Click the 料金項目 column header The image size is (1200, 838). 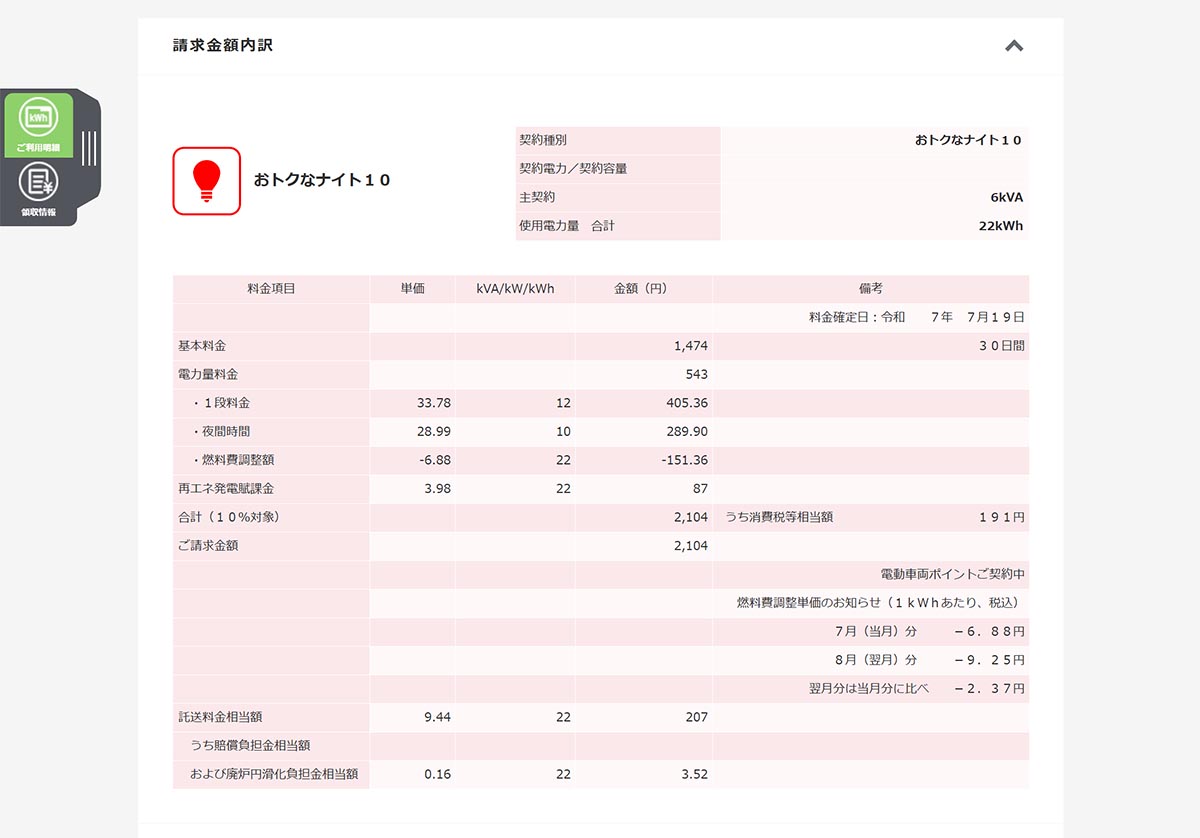pos(271,289)
